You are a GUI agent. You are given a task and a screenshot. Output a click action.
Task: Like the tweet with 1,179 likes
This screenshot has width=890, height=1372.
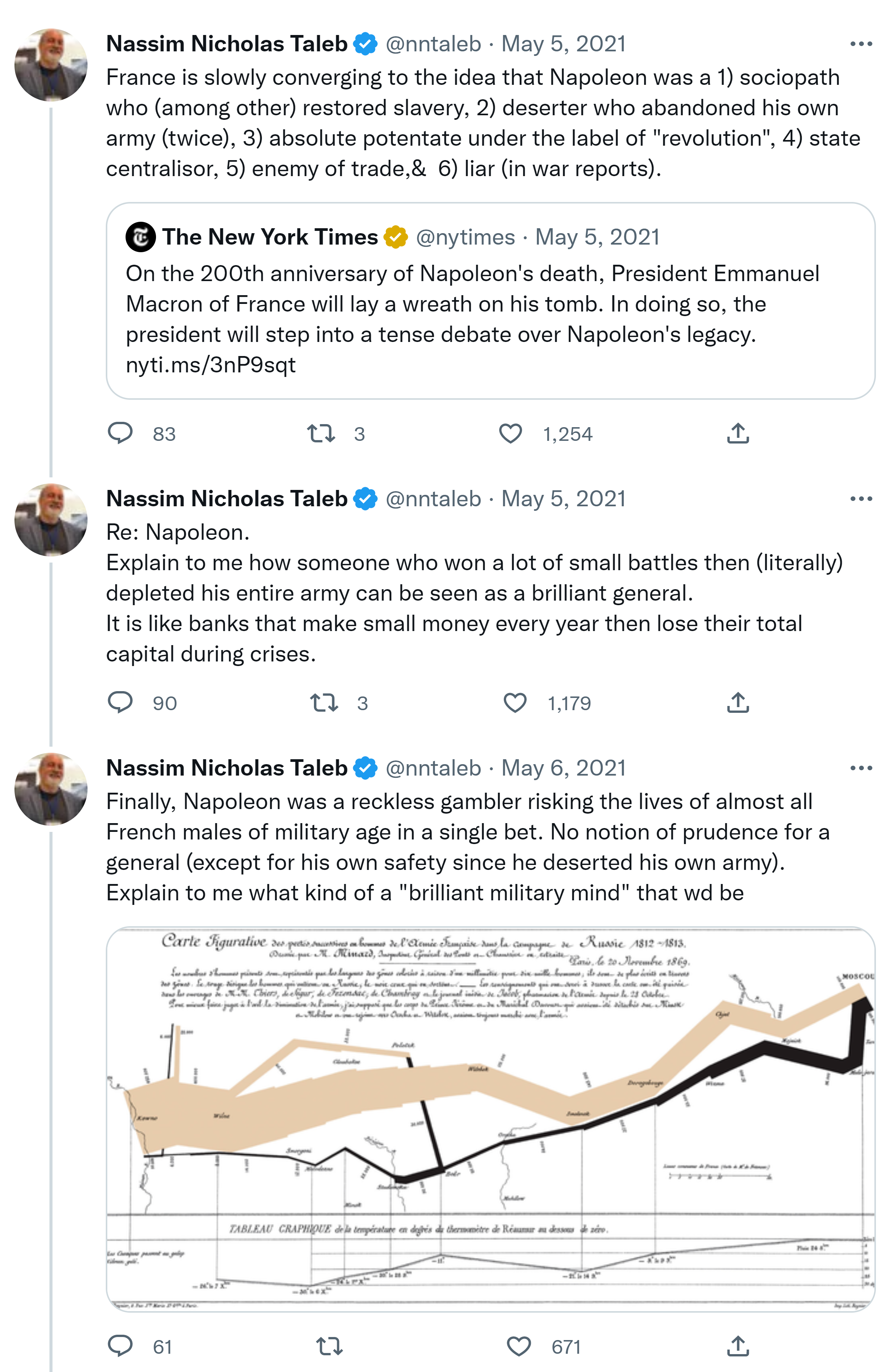[x=514, y=702]
